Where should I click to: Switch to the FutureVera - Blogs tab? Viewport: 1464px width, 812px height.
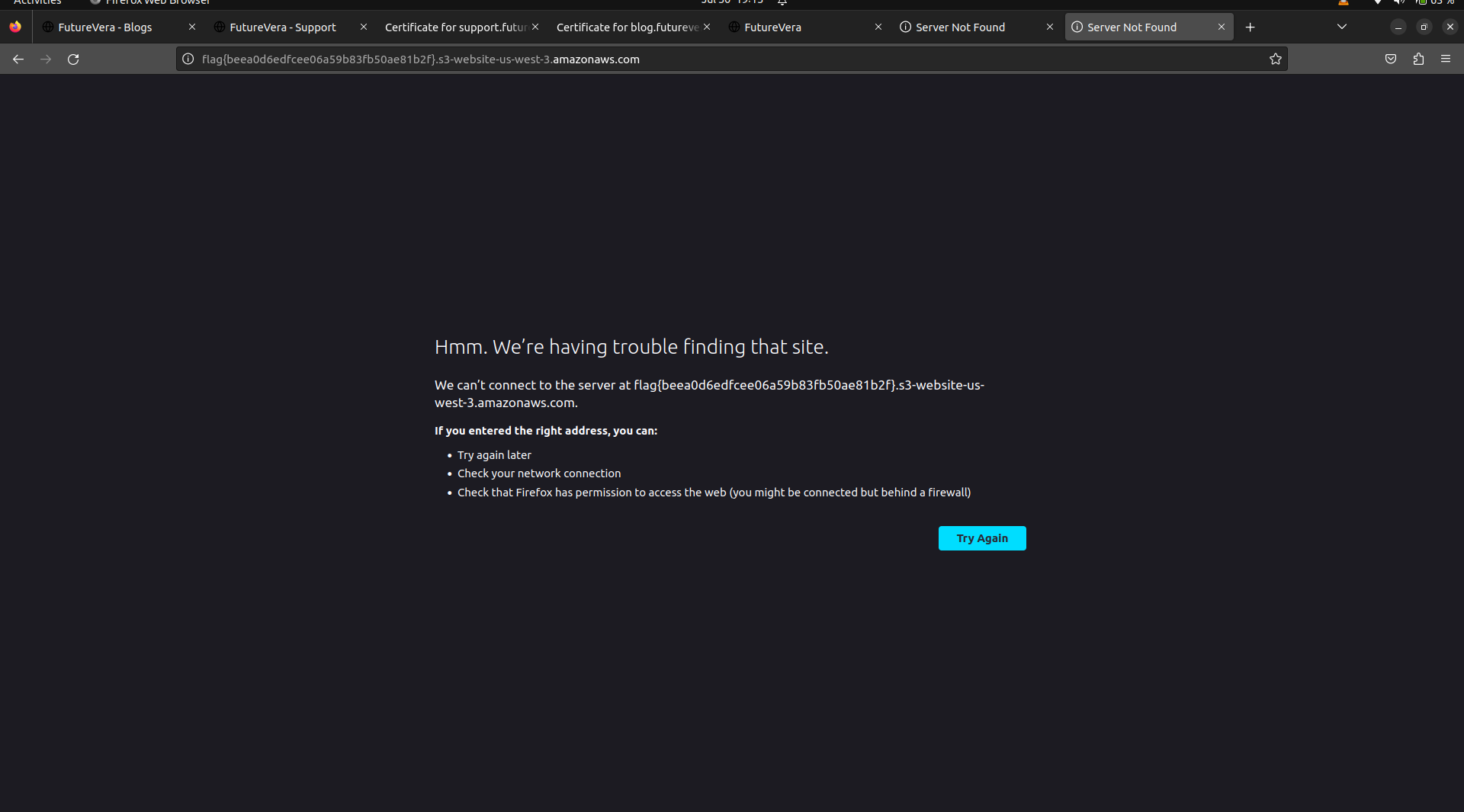tap(105, 27)
